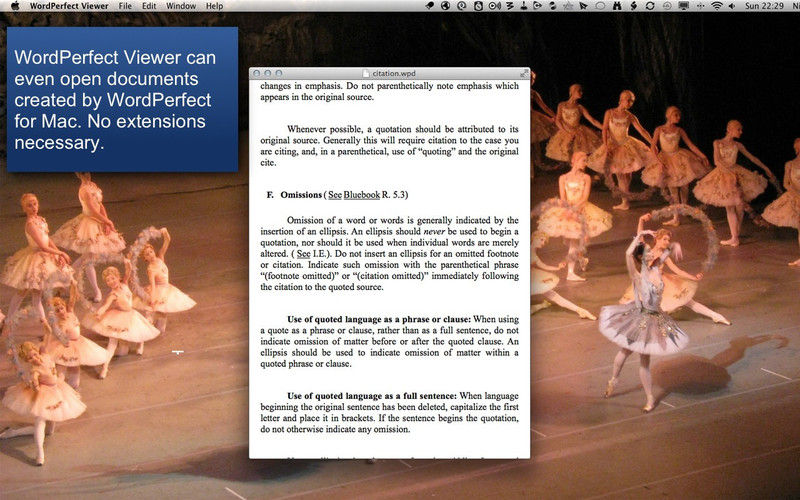Click bold text 'Use of quoted language as a phrase or clause:'
800x500 pixels.
[x=379, y=319]
